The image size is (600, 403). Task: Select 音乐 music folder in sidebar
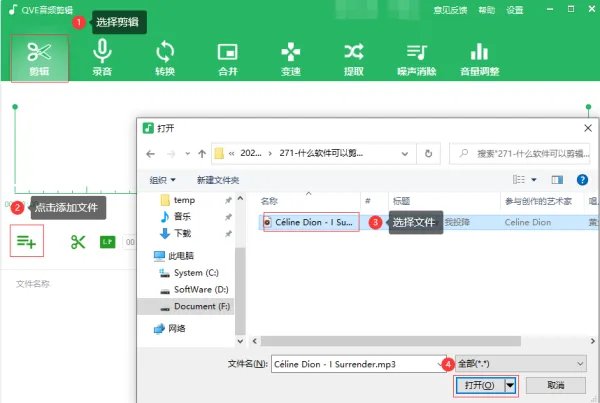coord(182,217)
